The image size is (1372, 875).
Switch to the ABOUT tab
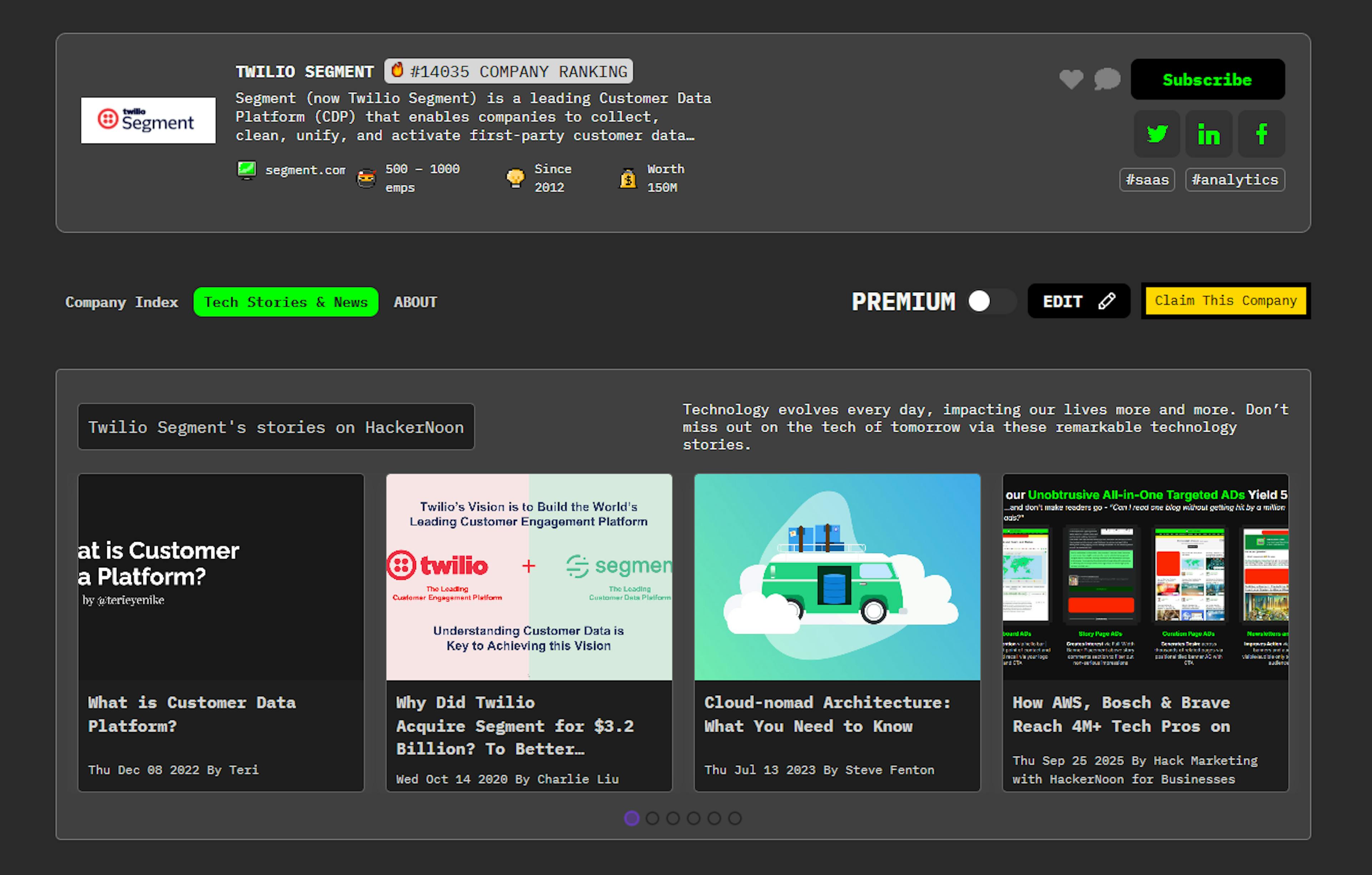(x=415, y=302)
